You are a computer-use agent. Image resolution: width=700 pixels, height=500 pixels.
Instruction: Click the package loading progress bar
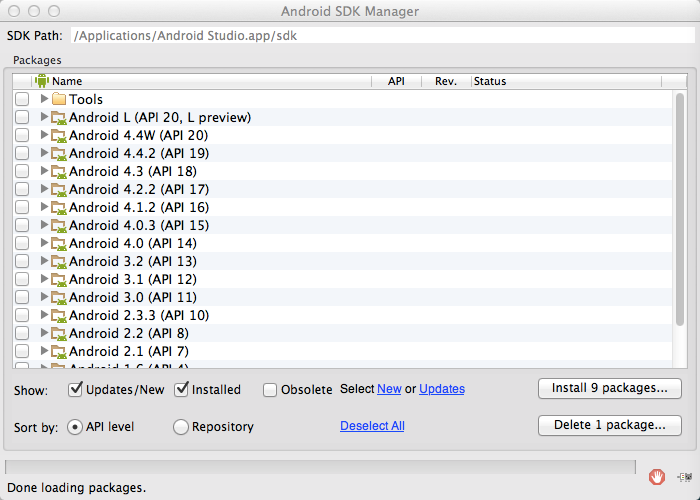click(x=320, y=467)
